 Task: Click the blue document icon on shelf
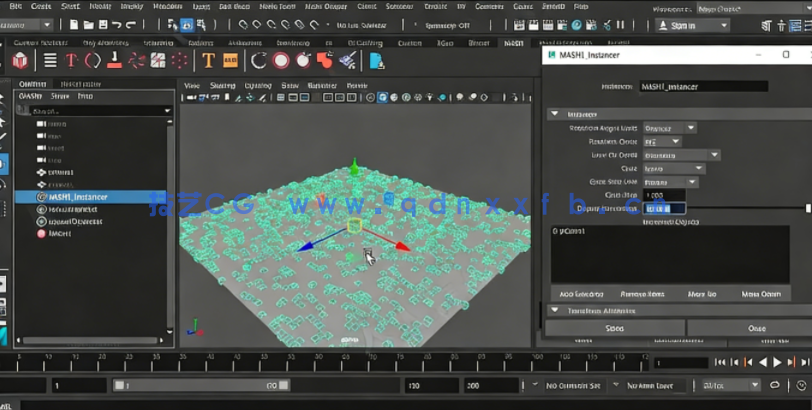376,61
